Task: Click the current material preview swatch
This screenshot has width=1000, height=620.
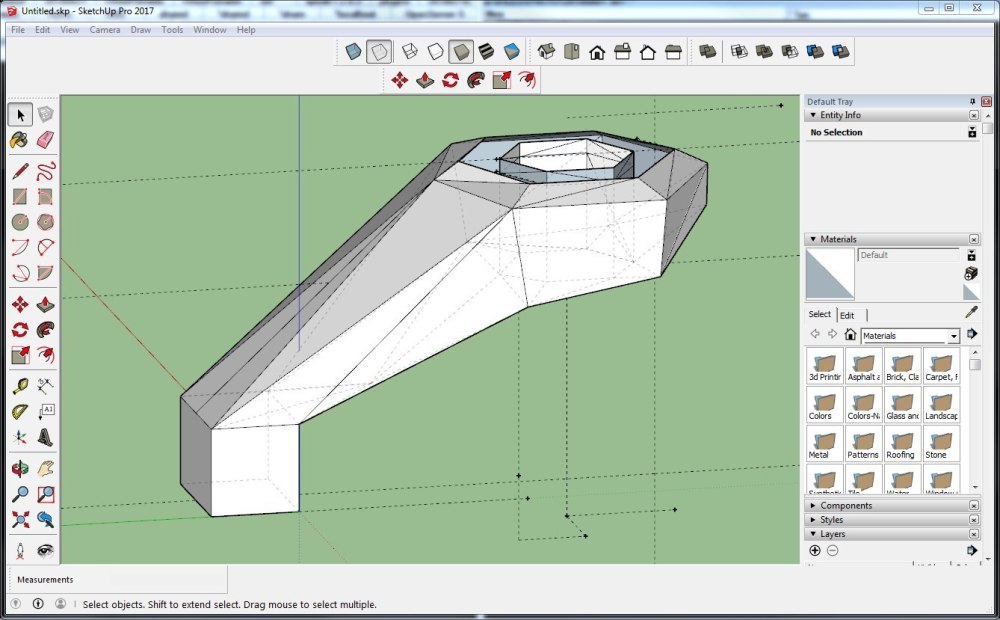Action: point(830,274)
